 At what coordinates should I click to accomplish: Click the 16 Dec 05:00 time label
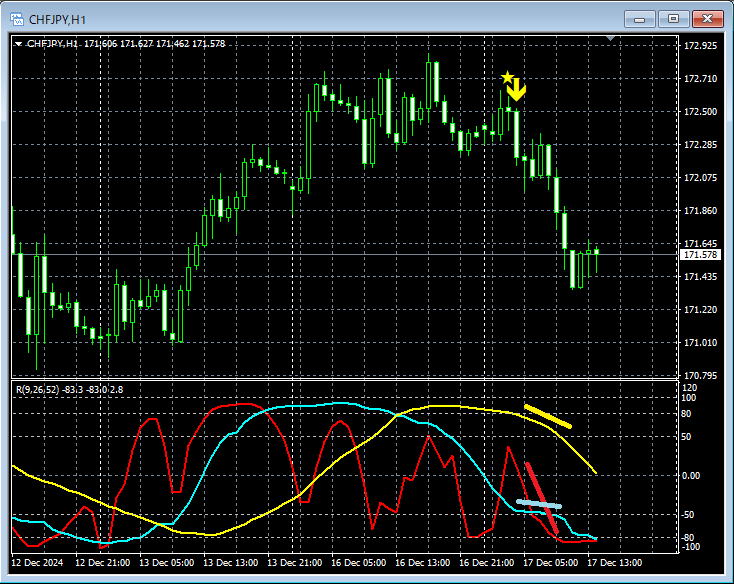(x=359, y=562)
